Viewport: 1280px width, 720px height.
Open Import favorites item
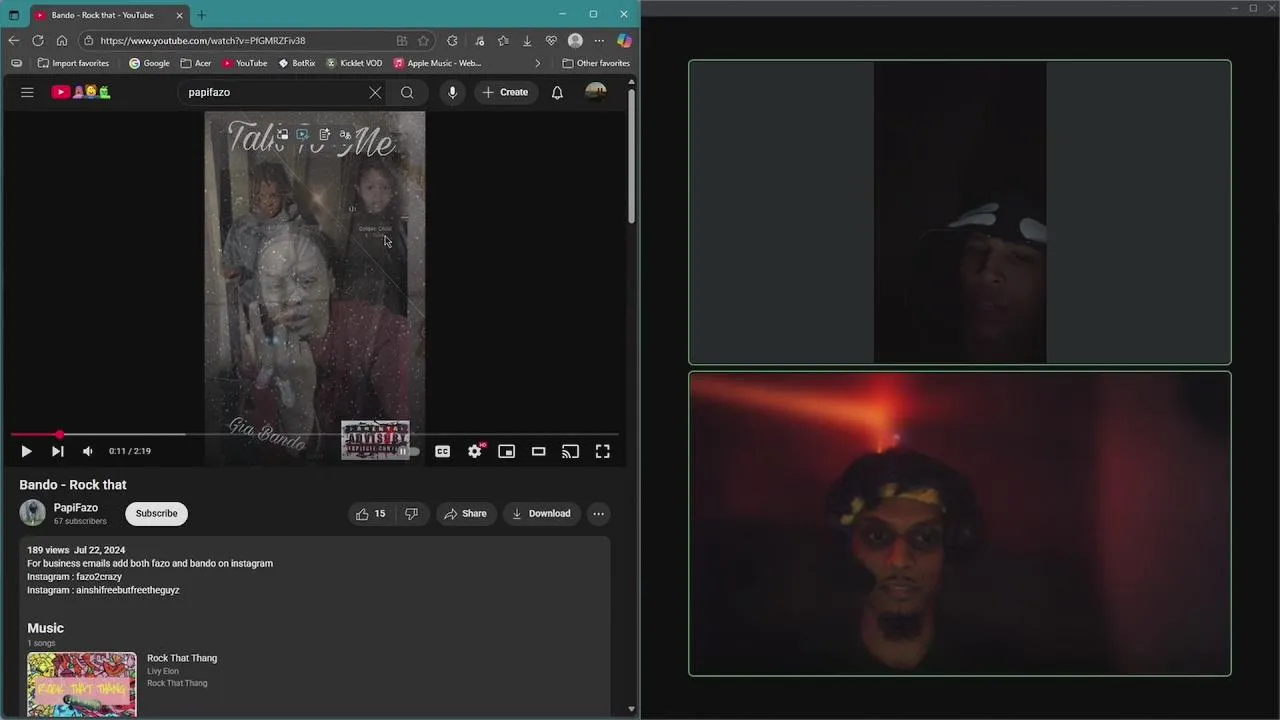click(x=73, y=63)
